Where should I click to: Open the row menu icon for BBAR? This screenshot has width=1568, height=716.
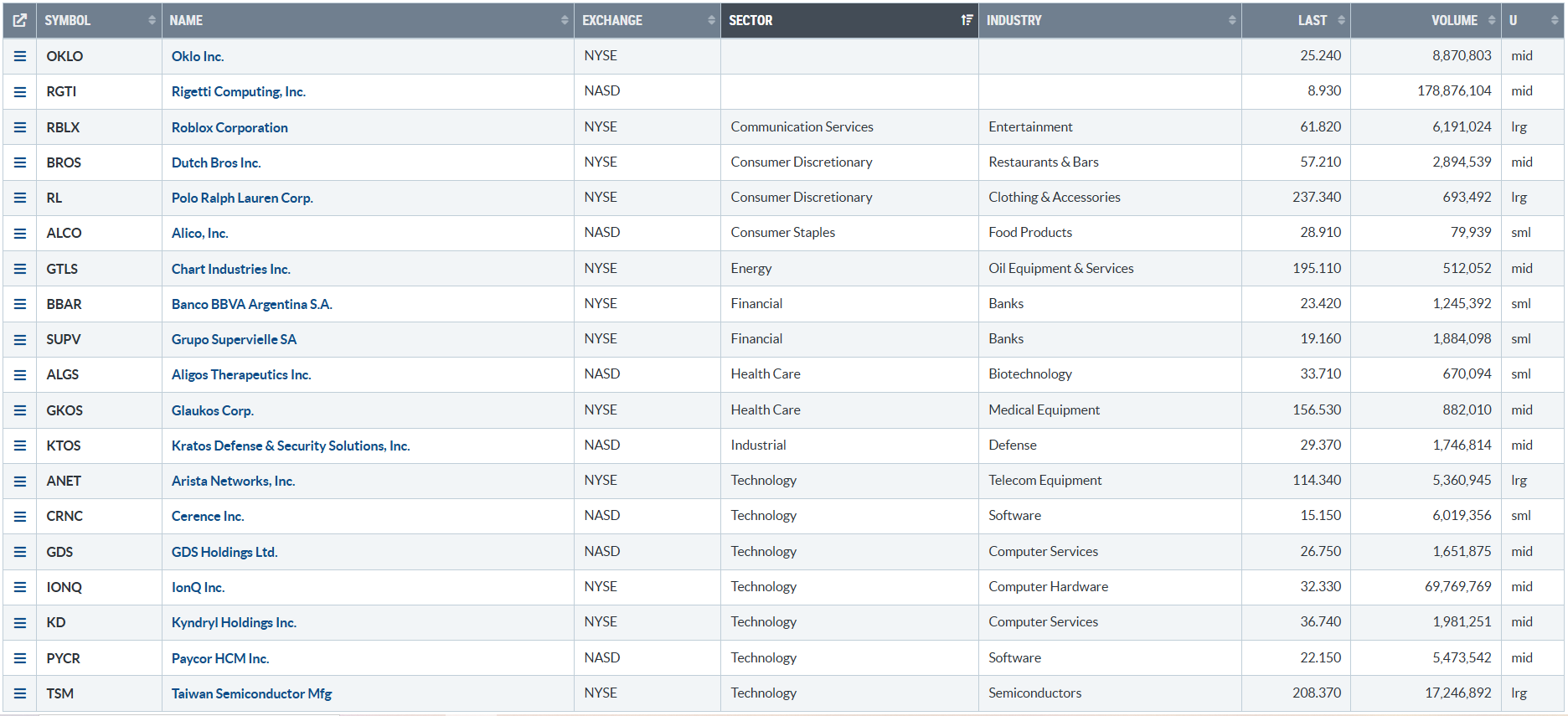click(x=20, y=304)
